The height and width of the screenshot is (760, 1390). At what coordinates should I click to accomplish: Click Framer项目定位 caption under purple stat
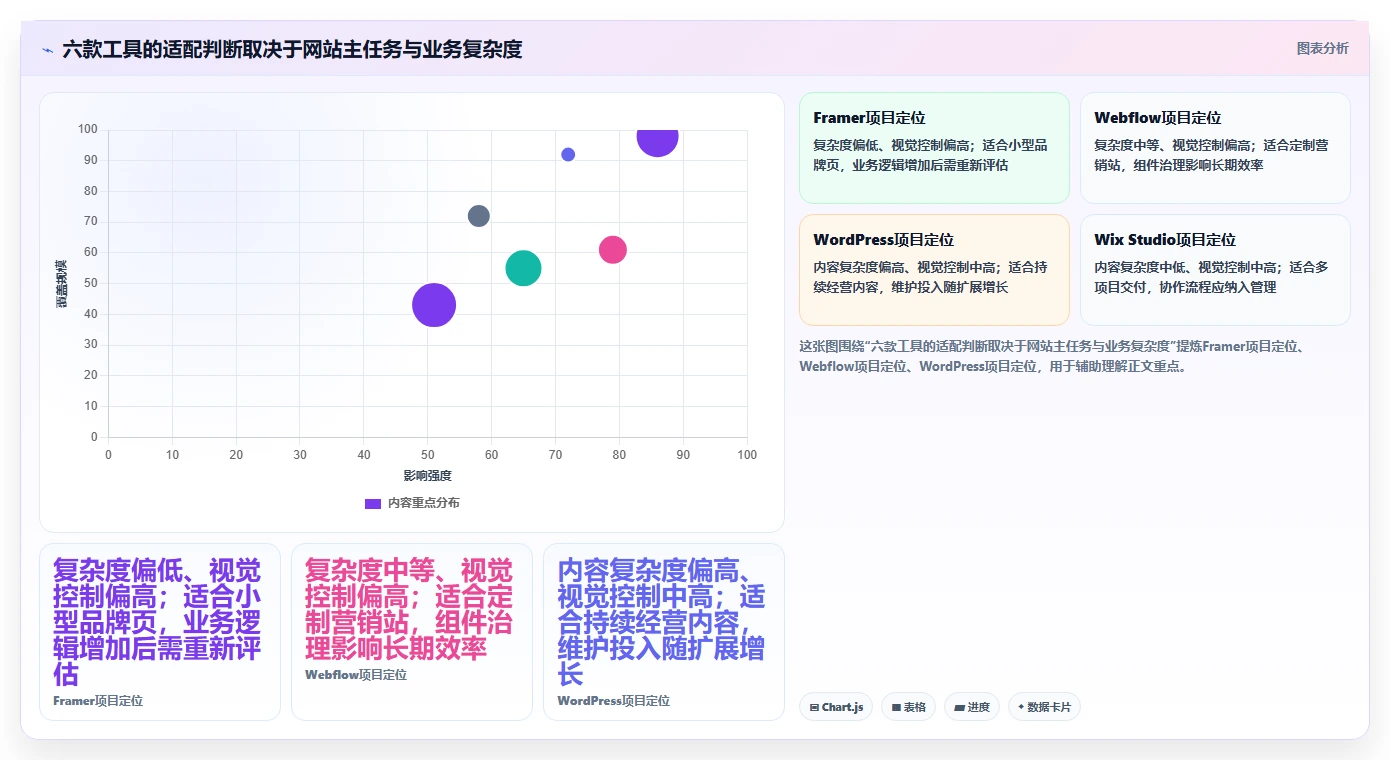[98, 701]
